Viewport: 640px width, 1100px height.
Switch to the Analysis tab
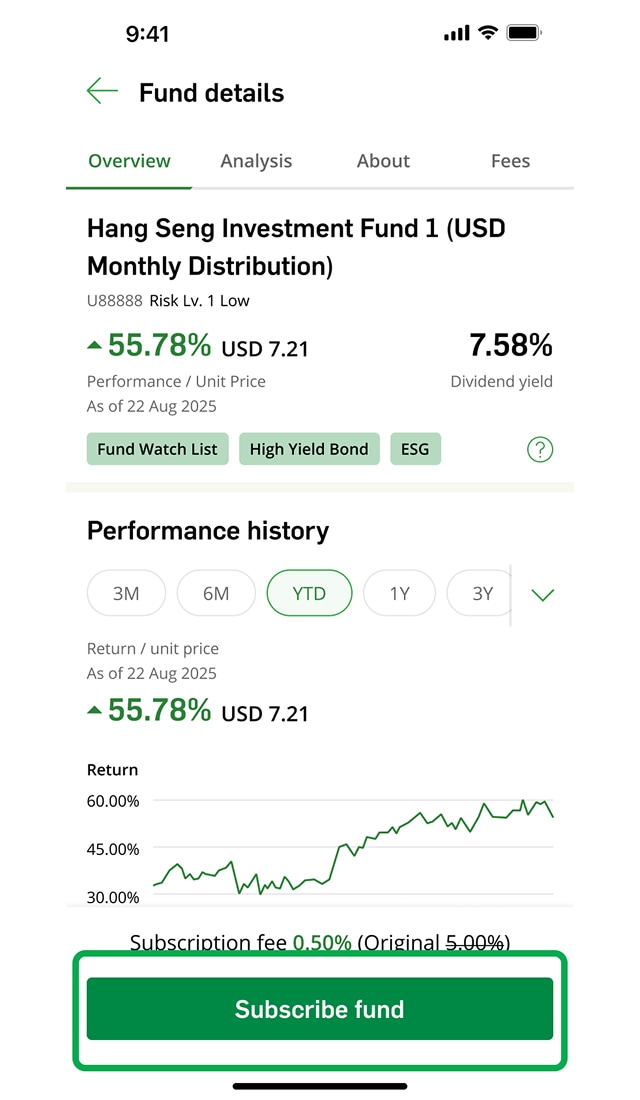tap(256, 161)
